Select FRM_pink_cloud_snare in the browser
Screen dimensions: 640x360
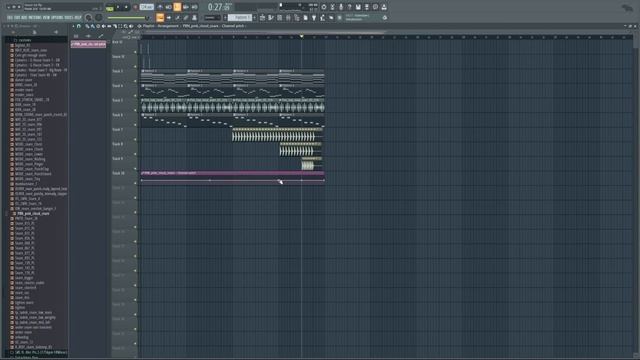pos(33,213)
